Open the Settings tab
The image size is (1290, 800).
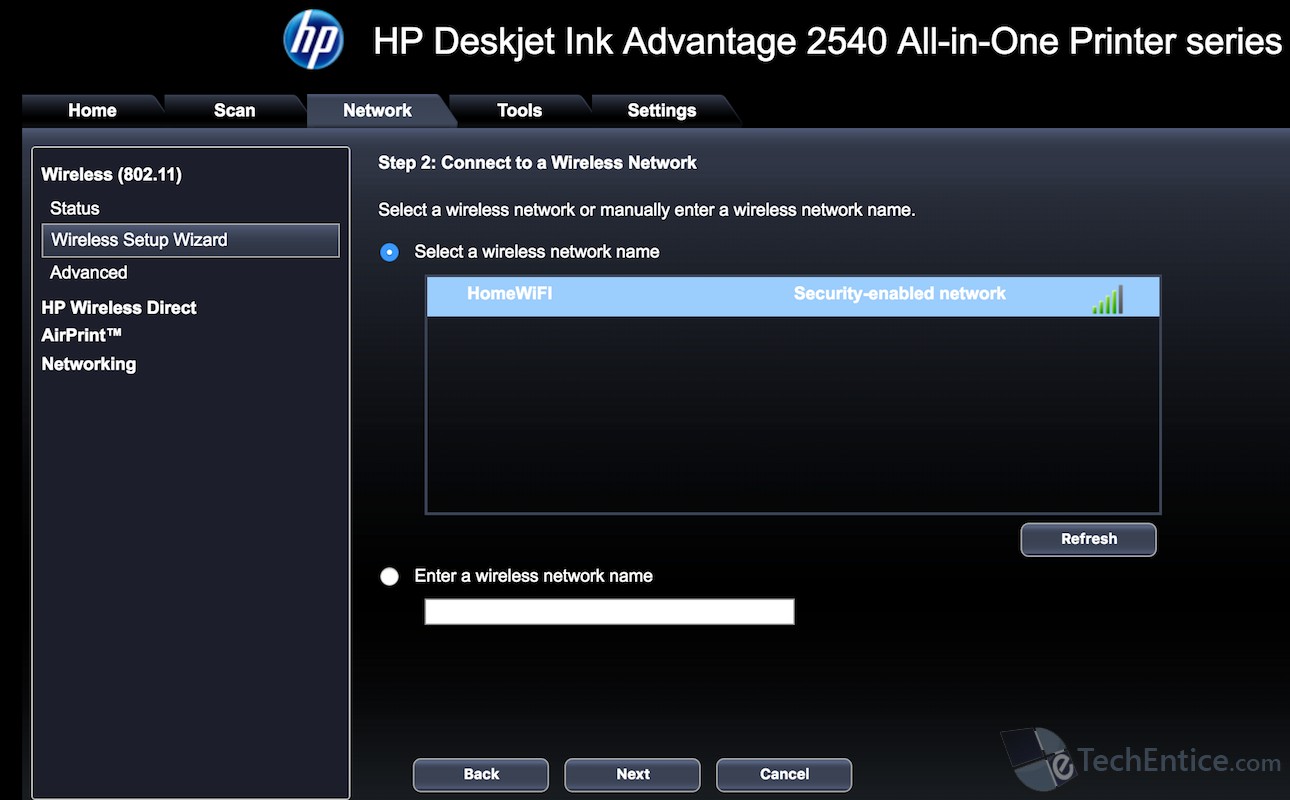pyautogui.click(x=661, y=111)
